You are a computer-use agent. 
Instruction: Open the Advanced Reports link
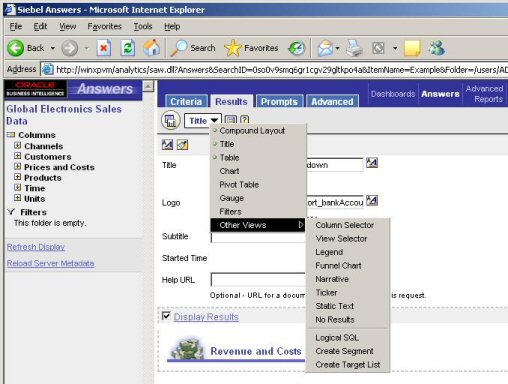point(484,94)
